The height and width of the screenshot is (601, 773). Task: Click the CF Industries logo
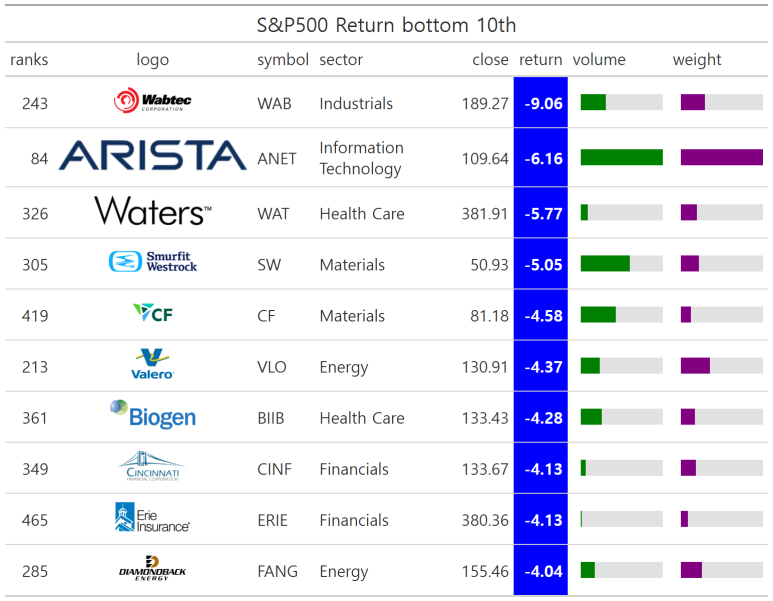[153, 313]
